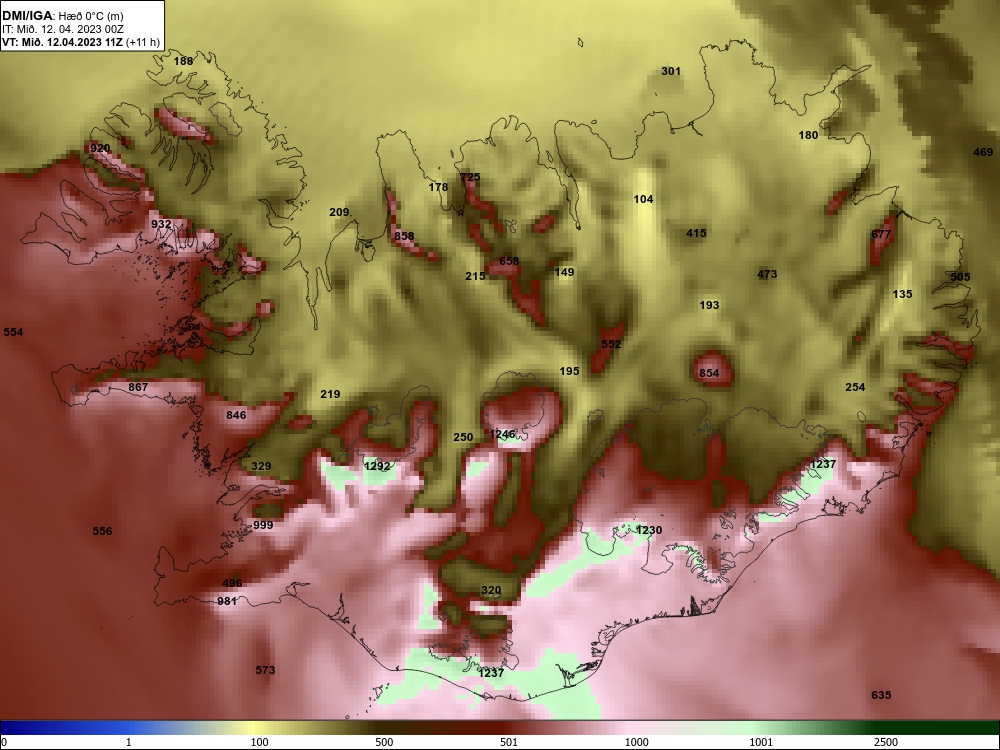The image size is (1000, 750).
Task: Click the legend label '1001'
Action: click(x=761, y=742)
